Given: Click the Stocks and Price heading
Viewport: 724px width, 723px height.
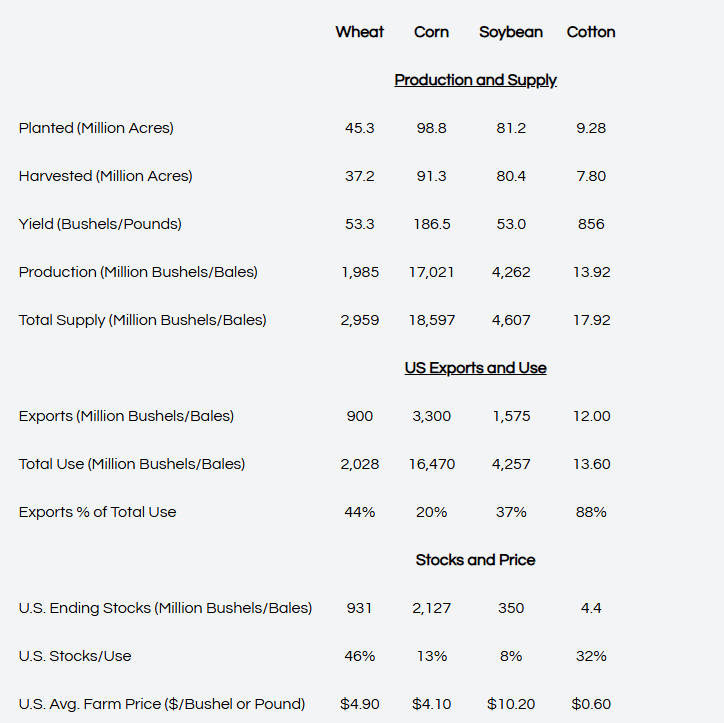Looking at the screenshot, I should [x=475, y=560].
